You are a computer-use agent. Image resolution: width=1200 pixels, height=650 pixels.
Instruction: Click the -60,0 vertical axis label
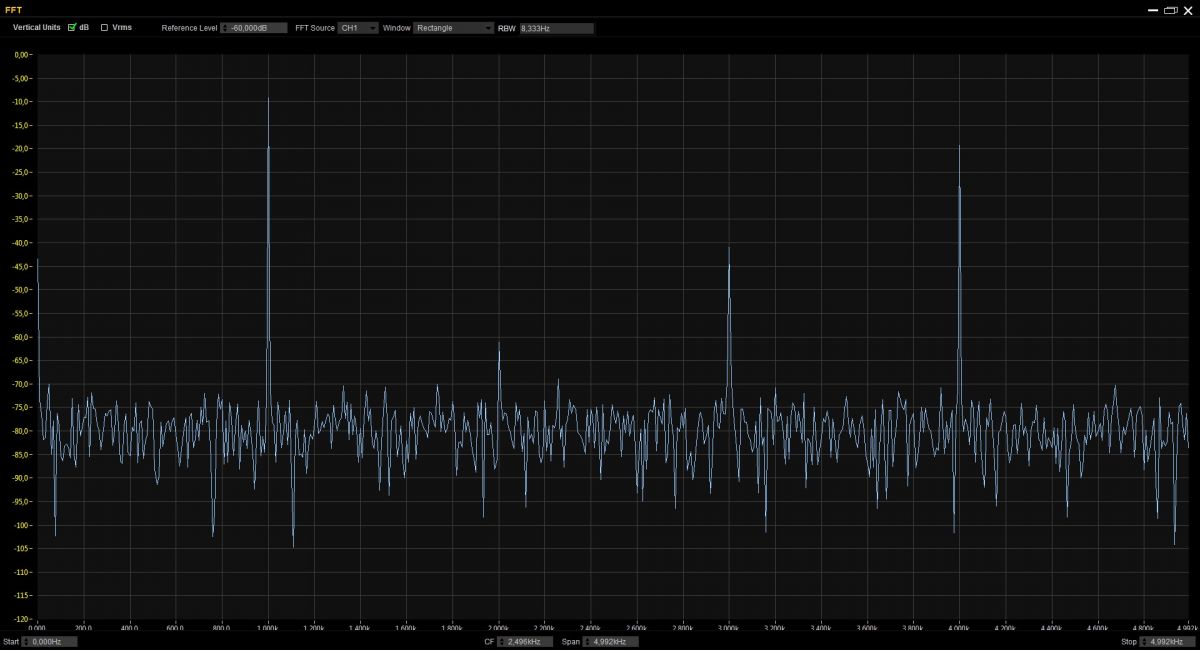coord(22,337)
